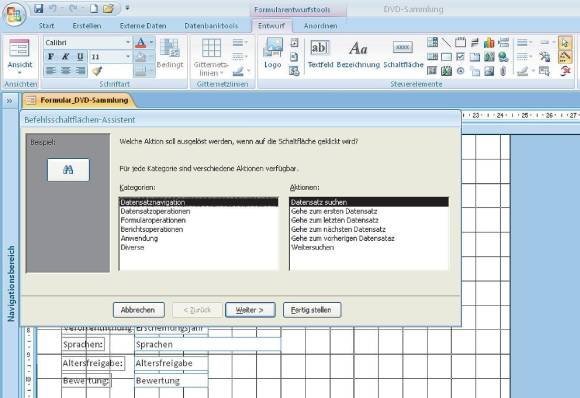The width and height of the screenshot is (580, 398).
Task: Click the Abbrechen button
Action: [138, 310]
